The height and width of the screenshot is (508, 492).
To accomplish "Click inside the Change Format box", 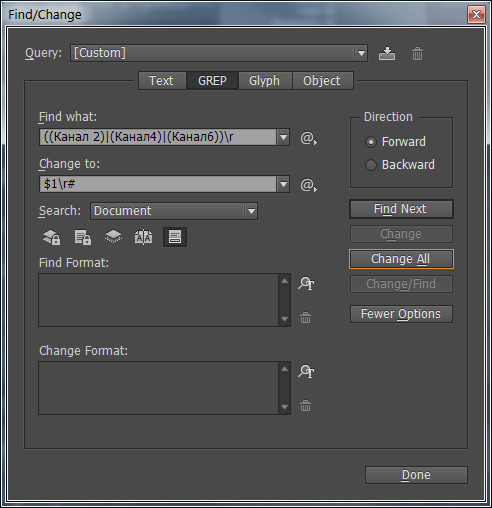I will 158,388.
